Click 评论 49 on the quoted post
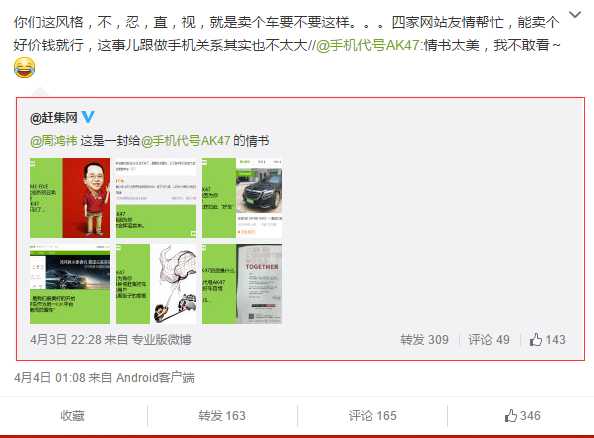This screenshot has width=594, height=438. pos(489,339)
